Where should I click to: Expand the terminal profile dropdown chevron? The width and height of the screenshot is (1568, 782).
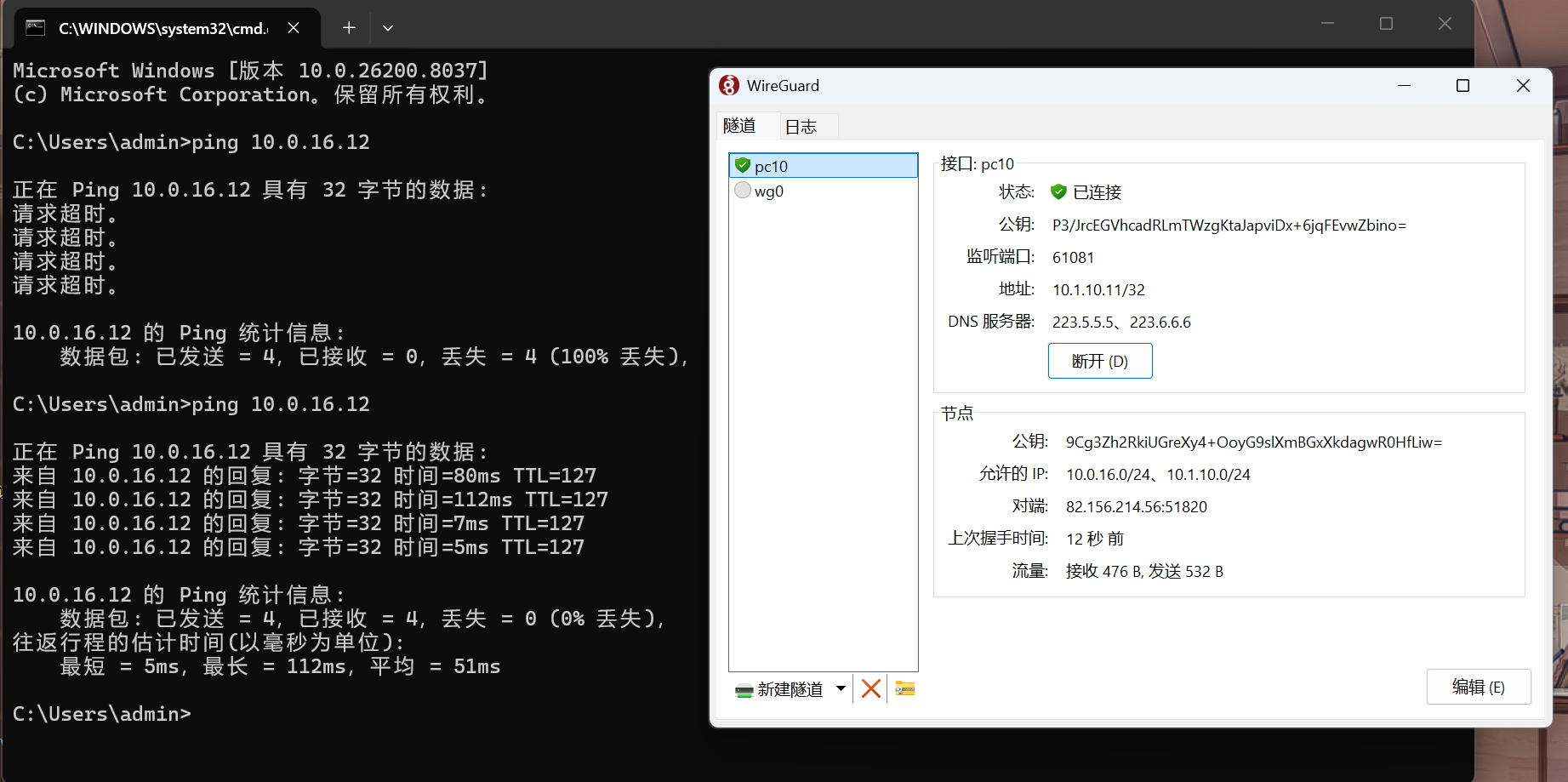point(388,28)
